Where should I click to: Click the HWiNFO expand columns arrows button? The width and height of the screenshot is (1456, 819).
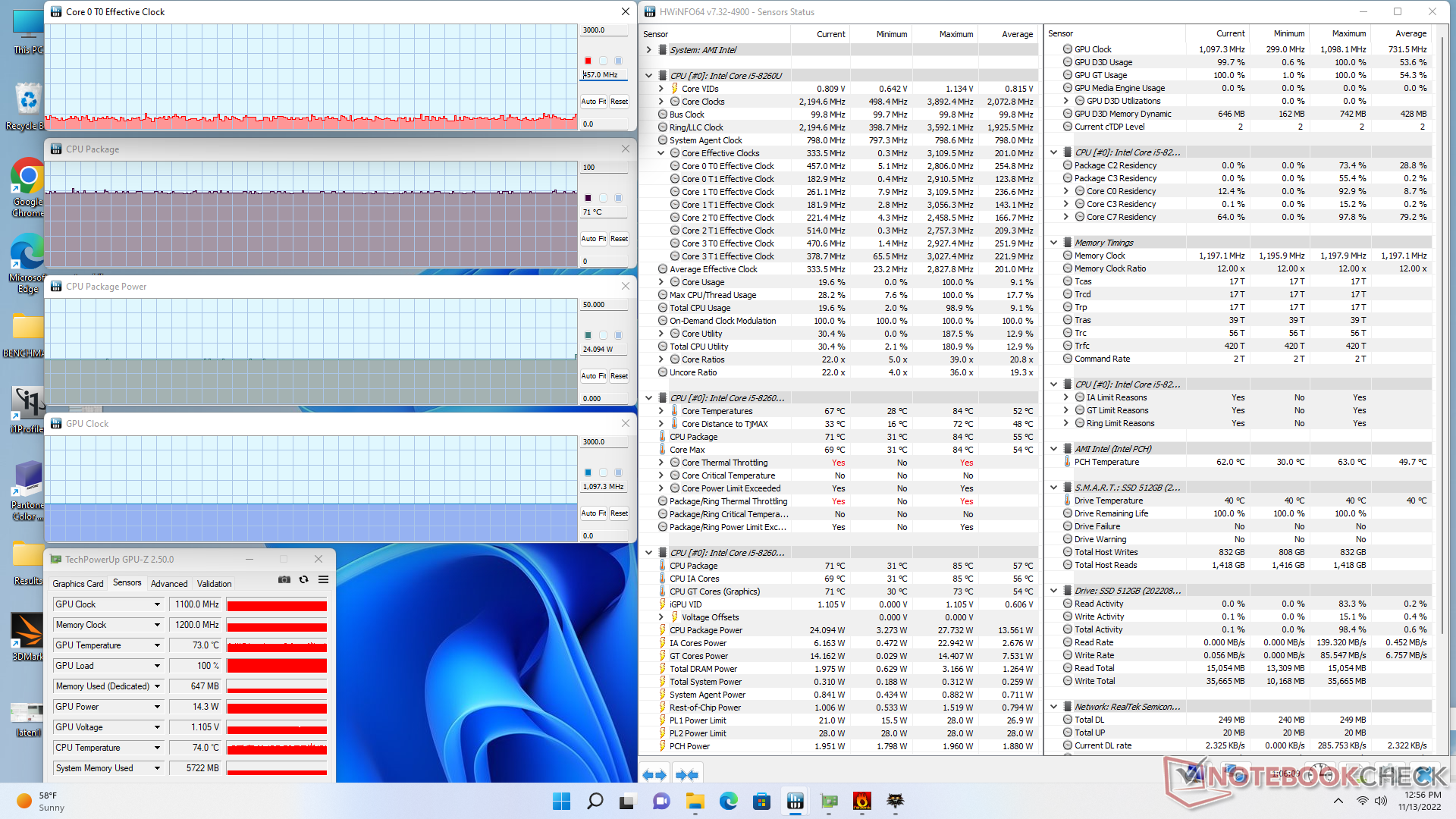654,774
